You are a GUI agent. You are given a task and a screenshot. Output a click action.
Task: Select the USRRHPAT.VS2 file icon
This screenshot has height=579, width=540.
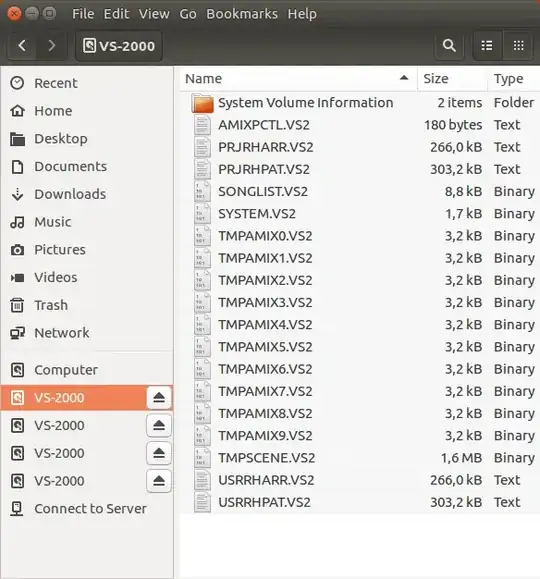[x=202, y=502]
